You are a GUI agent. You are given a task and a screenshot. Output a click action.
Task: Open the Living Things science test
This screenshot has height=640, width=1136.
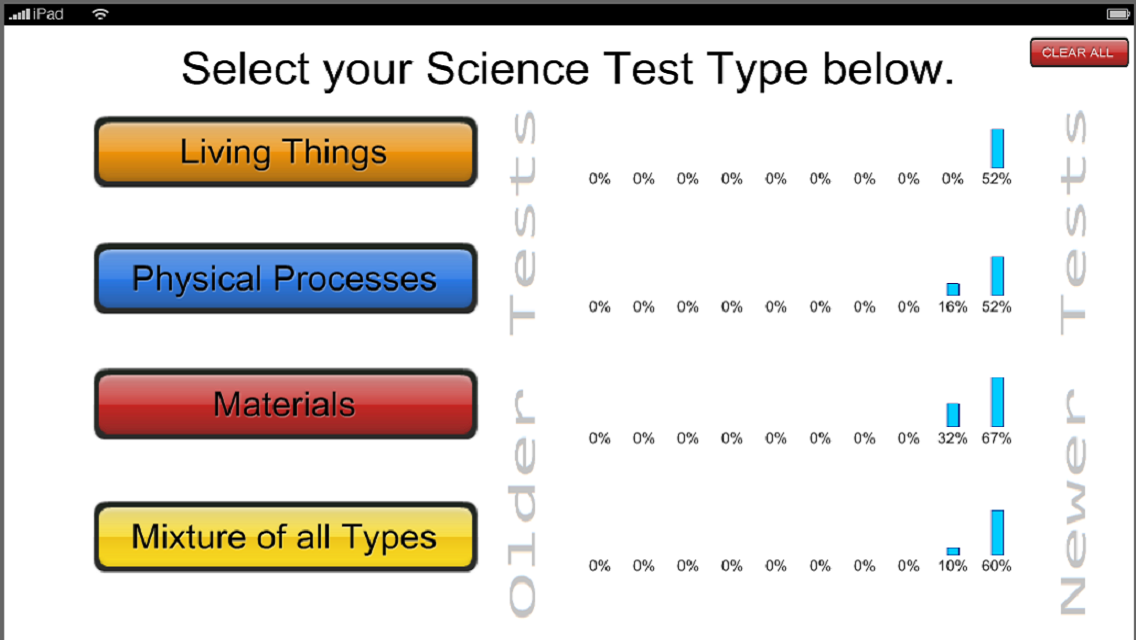285,152
